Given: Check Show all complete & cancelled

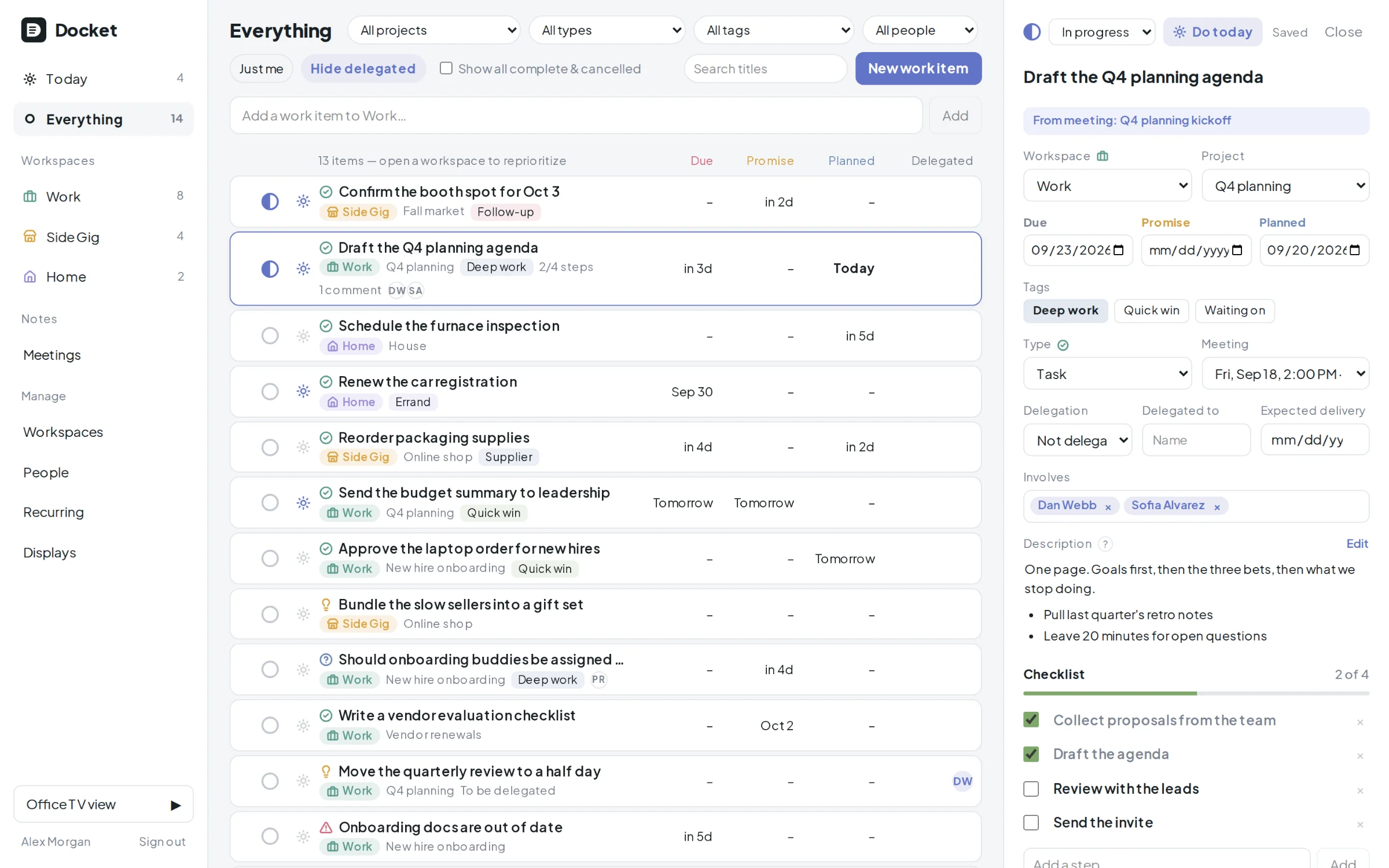Looking at the screenshot, I should pos(446,68).
